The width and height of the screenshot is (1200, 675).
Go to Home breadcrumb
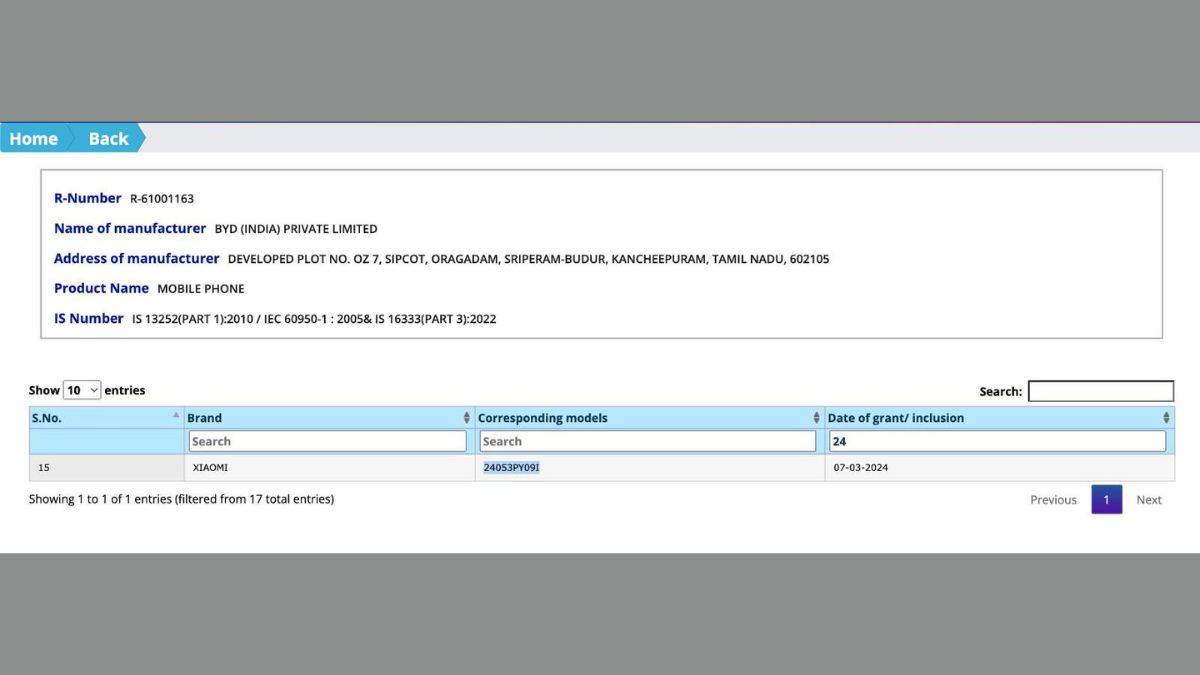[33, 138]
